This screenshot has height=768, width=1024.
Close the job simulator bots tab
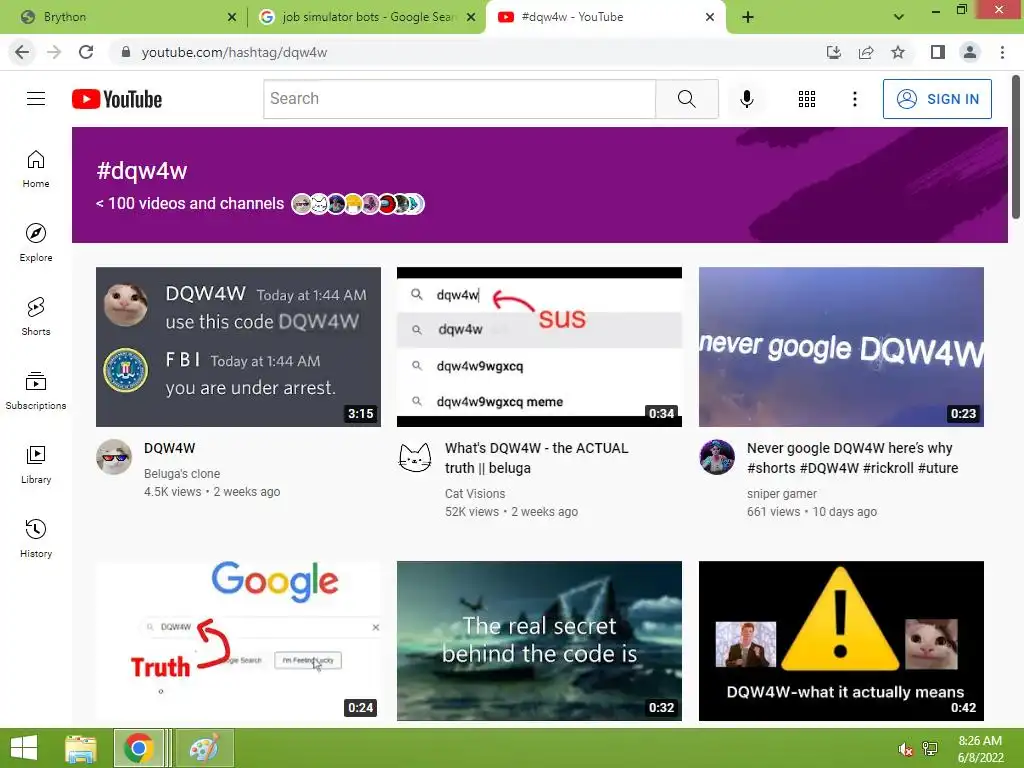471,17
